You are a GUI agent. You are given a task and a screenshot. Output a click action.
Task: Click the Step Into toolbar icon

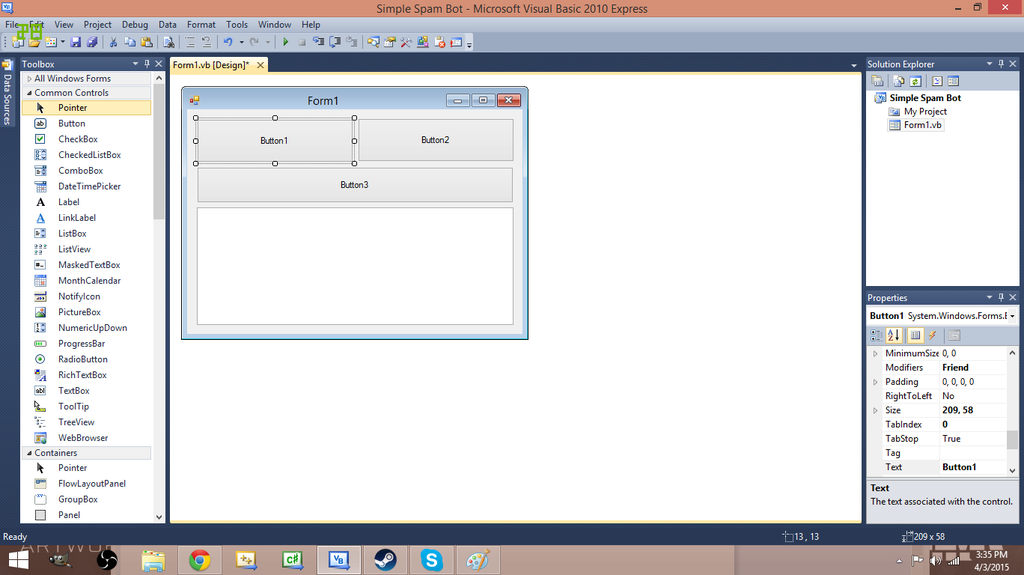pyautogui.click(x=318, y=42)
